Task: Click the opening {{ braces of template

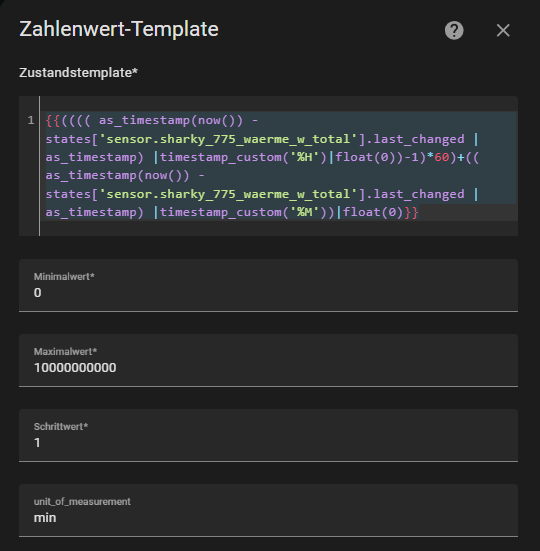Action: 53,121
